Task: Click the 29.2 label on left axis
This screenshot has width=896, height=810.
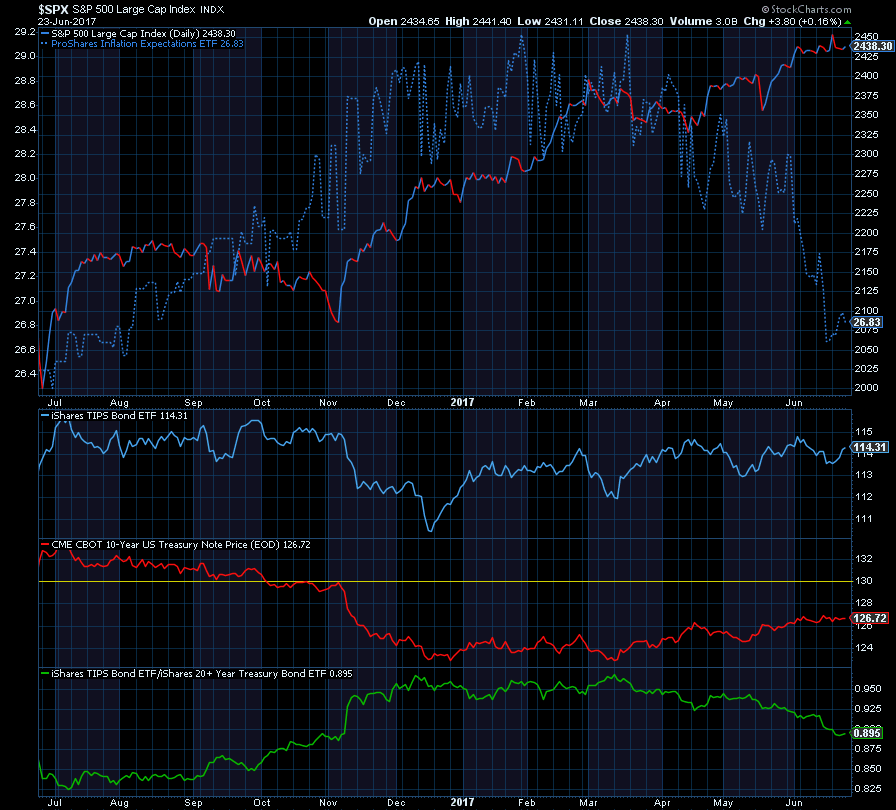Action: pyautogui.click(x=25, y=32)
